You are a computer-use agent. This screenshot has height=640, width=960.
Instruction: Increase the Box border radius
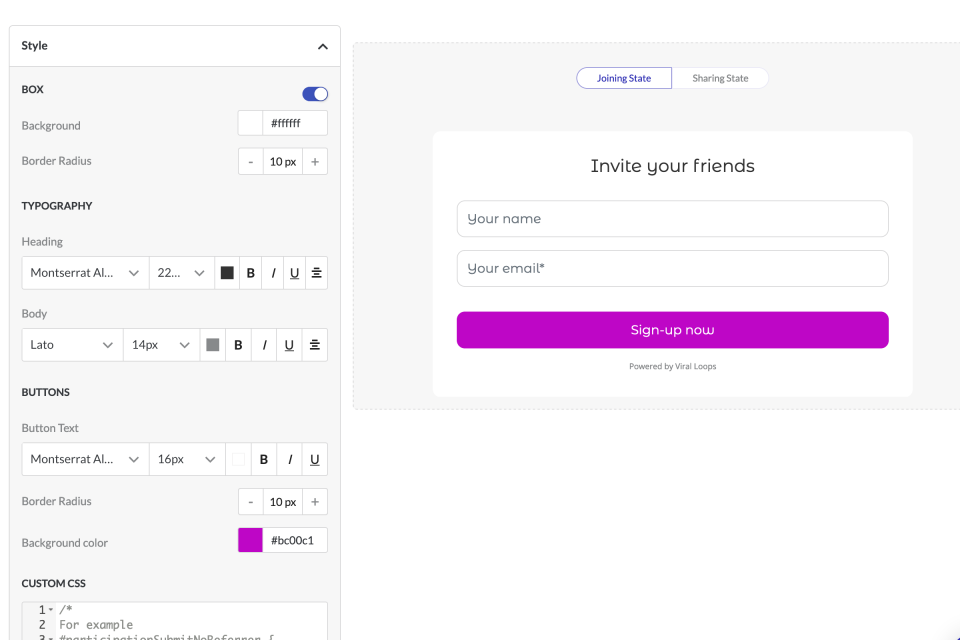click(x=315, y=162)
